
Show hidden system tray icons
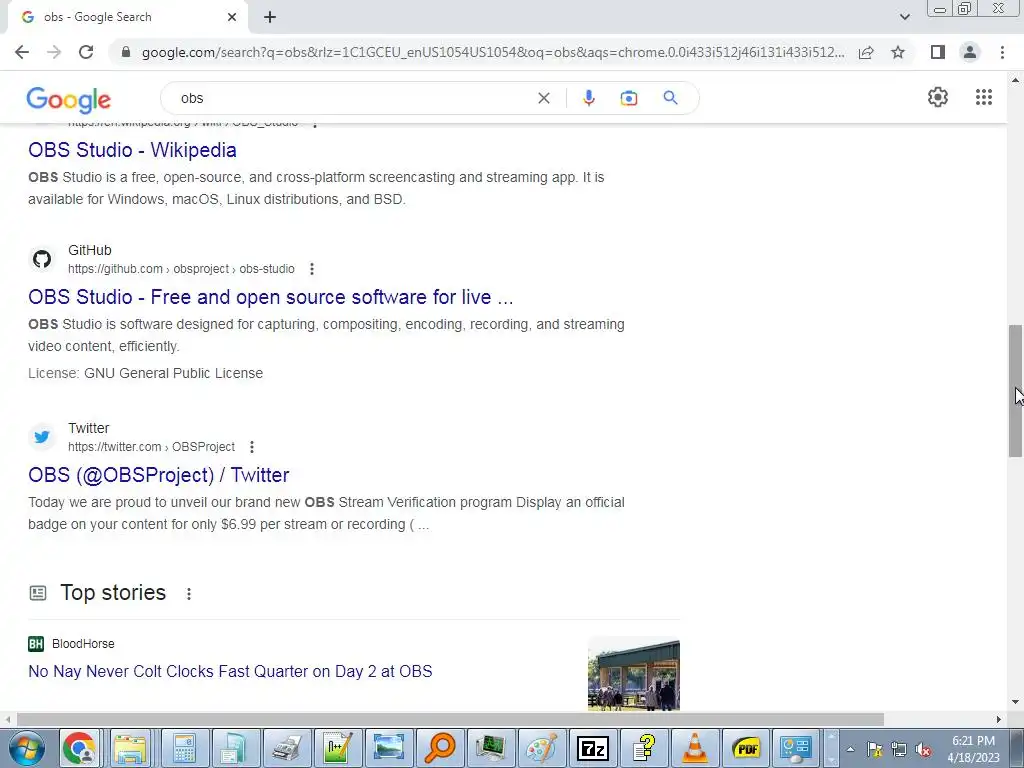click(x=850, y=749)
